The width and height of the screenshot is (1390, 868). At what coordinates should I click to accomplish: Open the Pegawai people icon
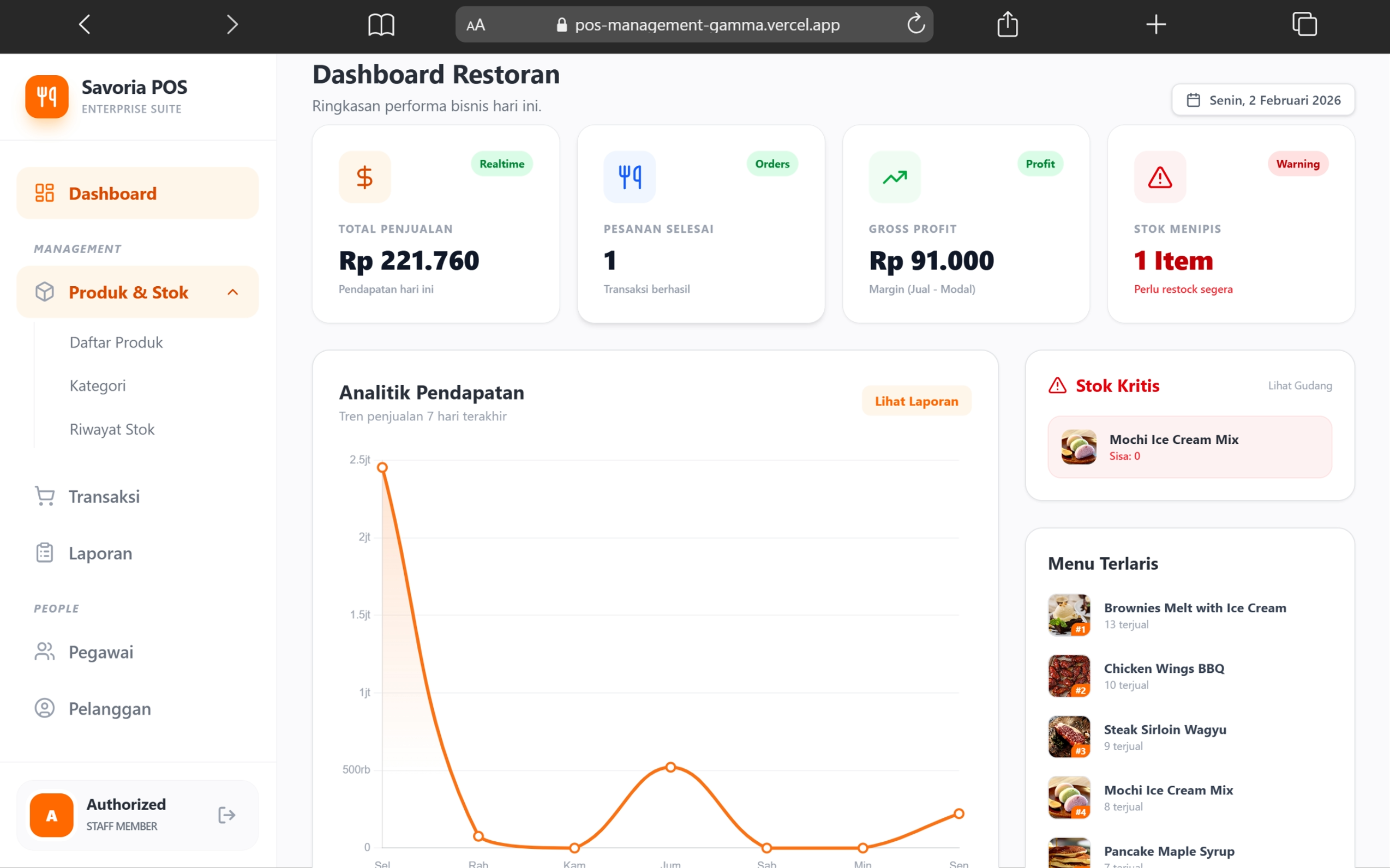pyautogui.click(x=44, y=652)
